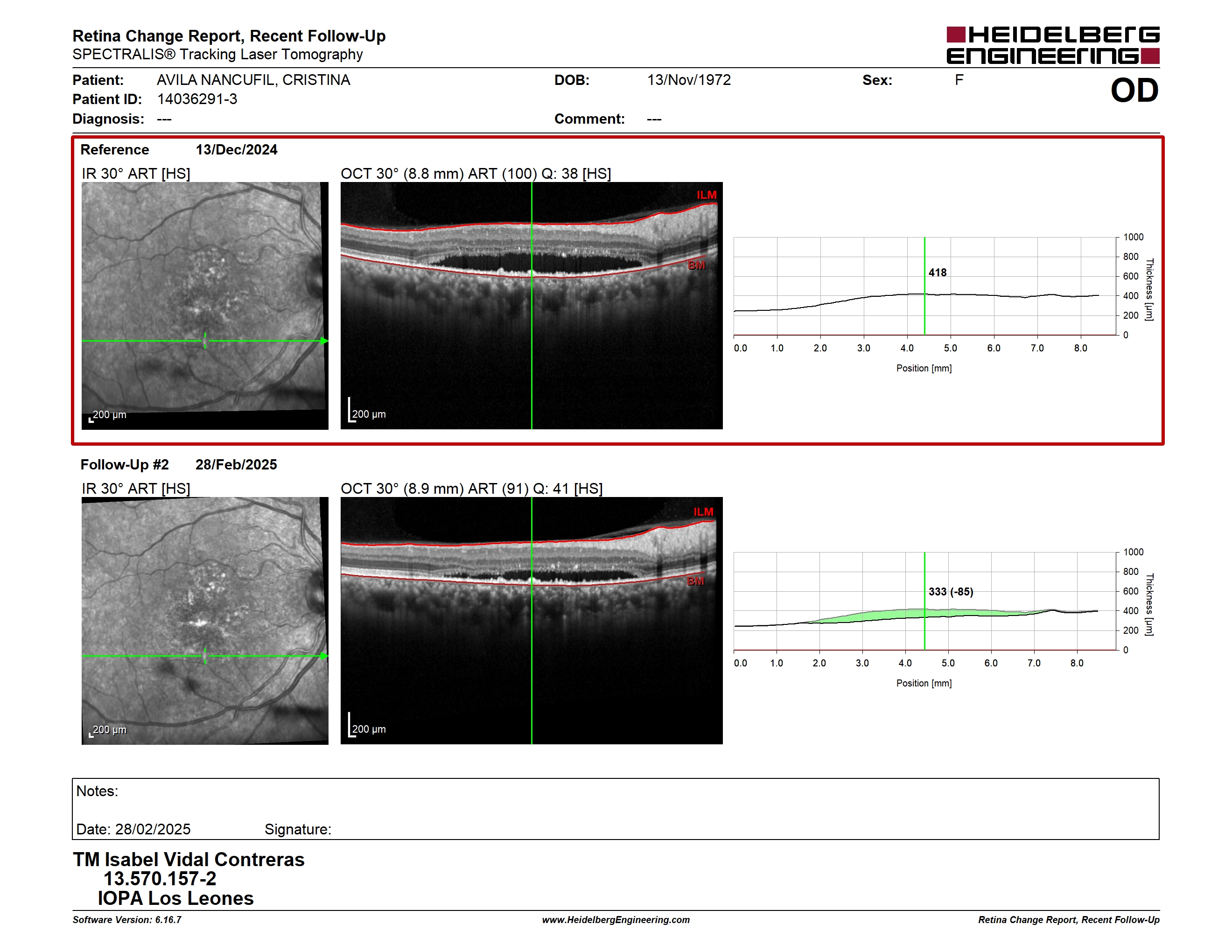Click the name TM Isabel Vidal Contreras
1232x952 pixels.
click(x=189, y=860)
